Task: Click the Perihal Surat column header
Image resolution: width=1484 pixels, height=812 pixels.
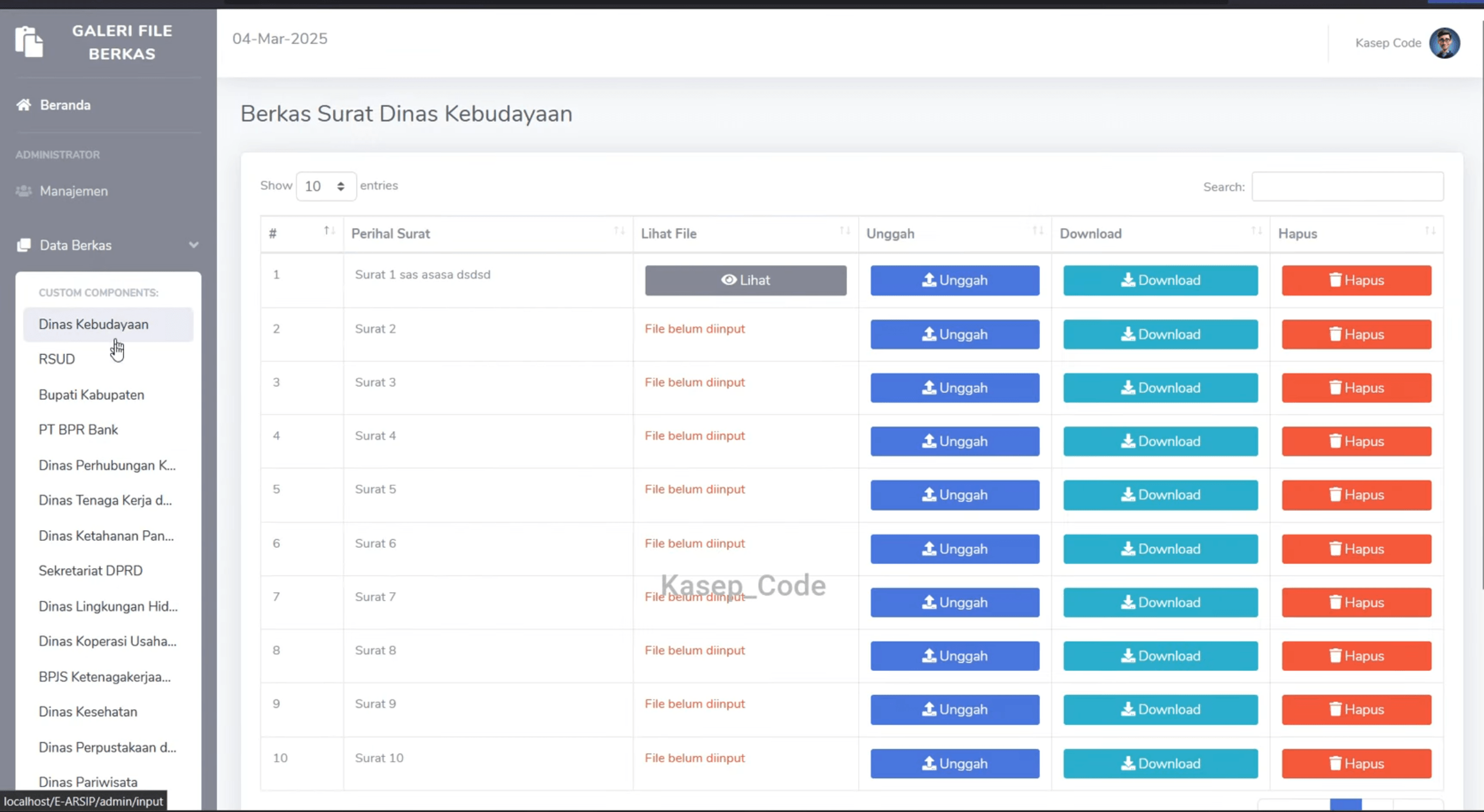Action: tap(488, 234)
